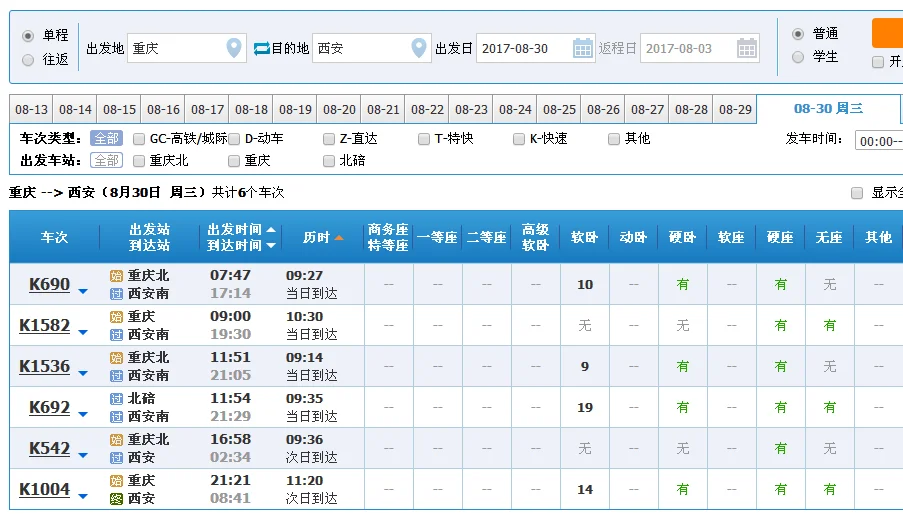Click the origin icon next to K1536 重庆北
Image resolution: width=903 pixels, height=514 pixels.
pos(116,357)
